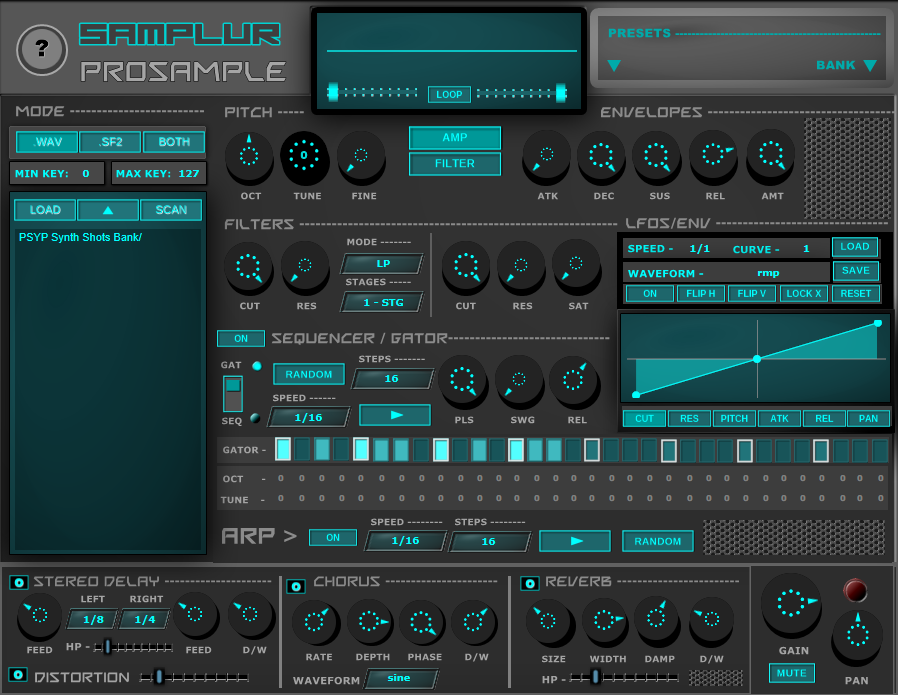This screenshot has height=695, width=898.
Task: Open the sequencer SPEED 1/16 selector
Action: (x=309, y=417)
